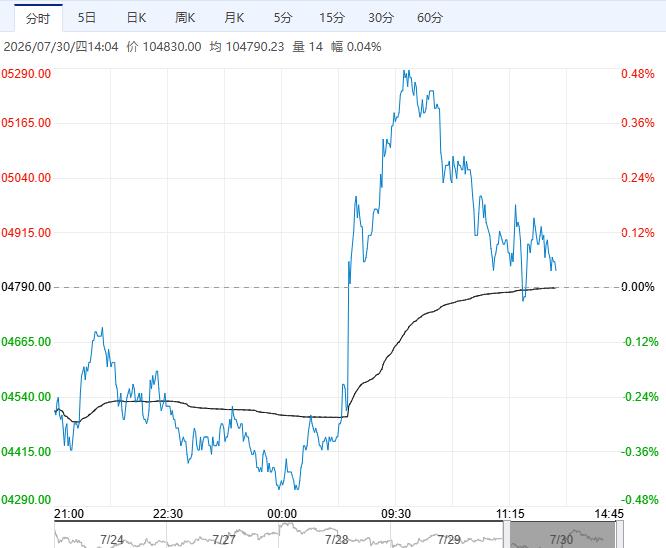Switch to the 30分 interval tab
The width and height of the screenshot is (666, 548).
(x=381, y=18)
